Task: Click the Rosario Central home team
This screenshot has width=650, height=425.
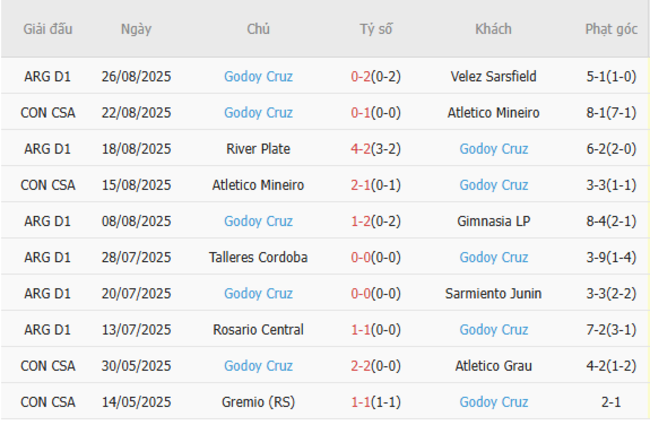Action: [x=258, y=329]
